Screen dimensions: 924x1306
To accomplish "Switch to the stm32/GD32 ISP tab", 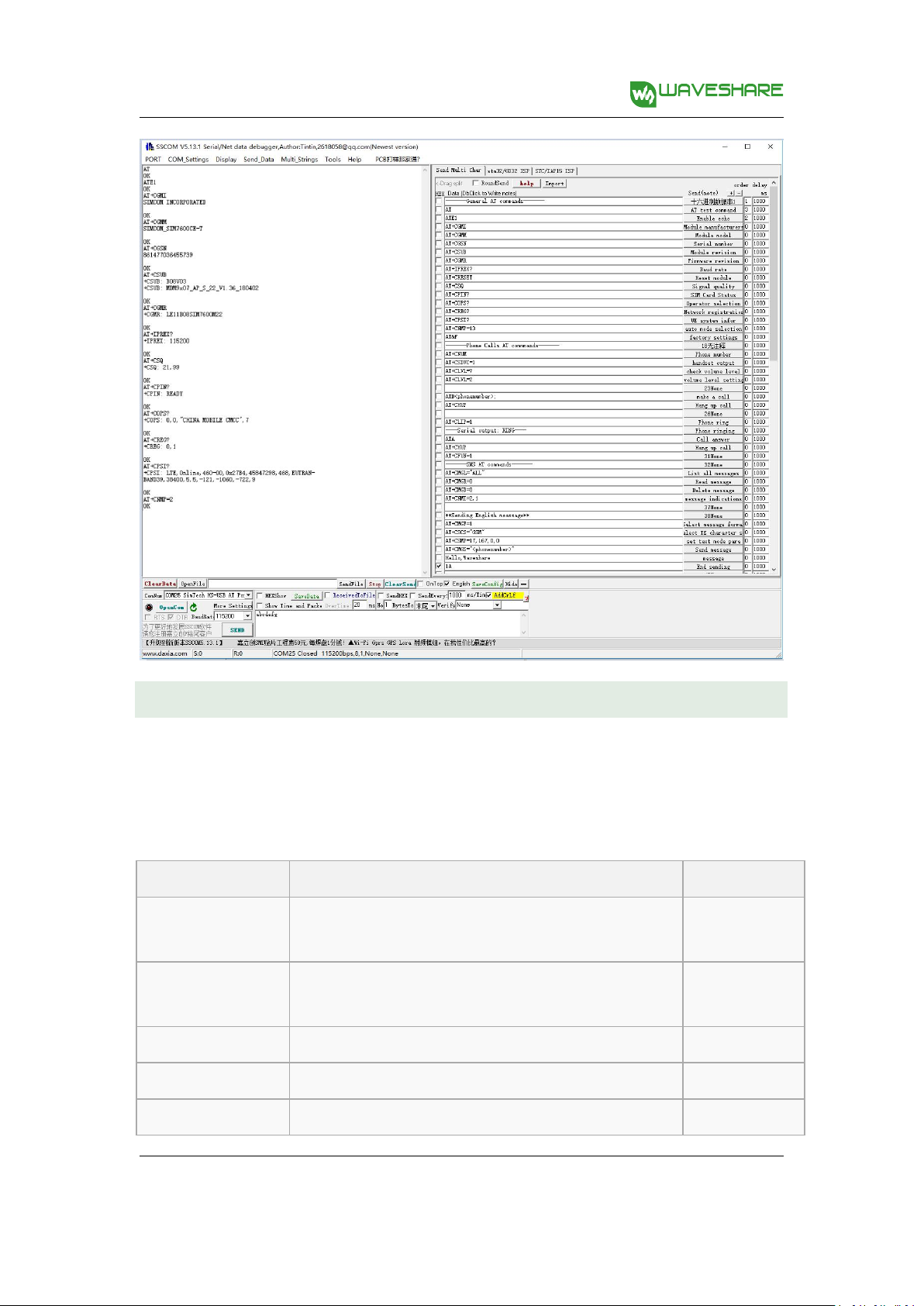I will tap(509, 171).
